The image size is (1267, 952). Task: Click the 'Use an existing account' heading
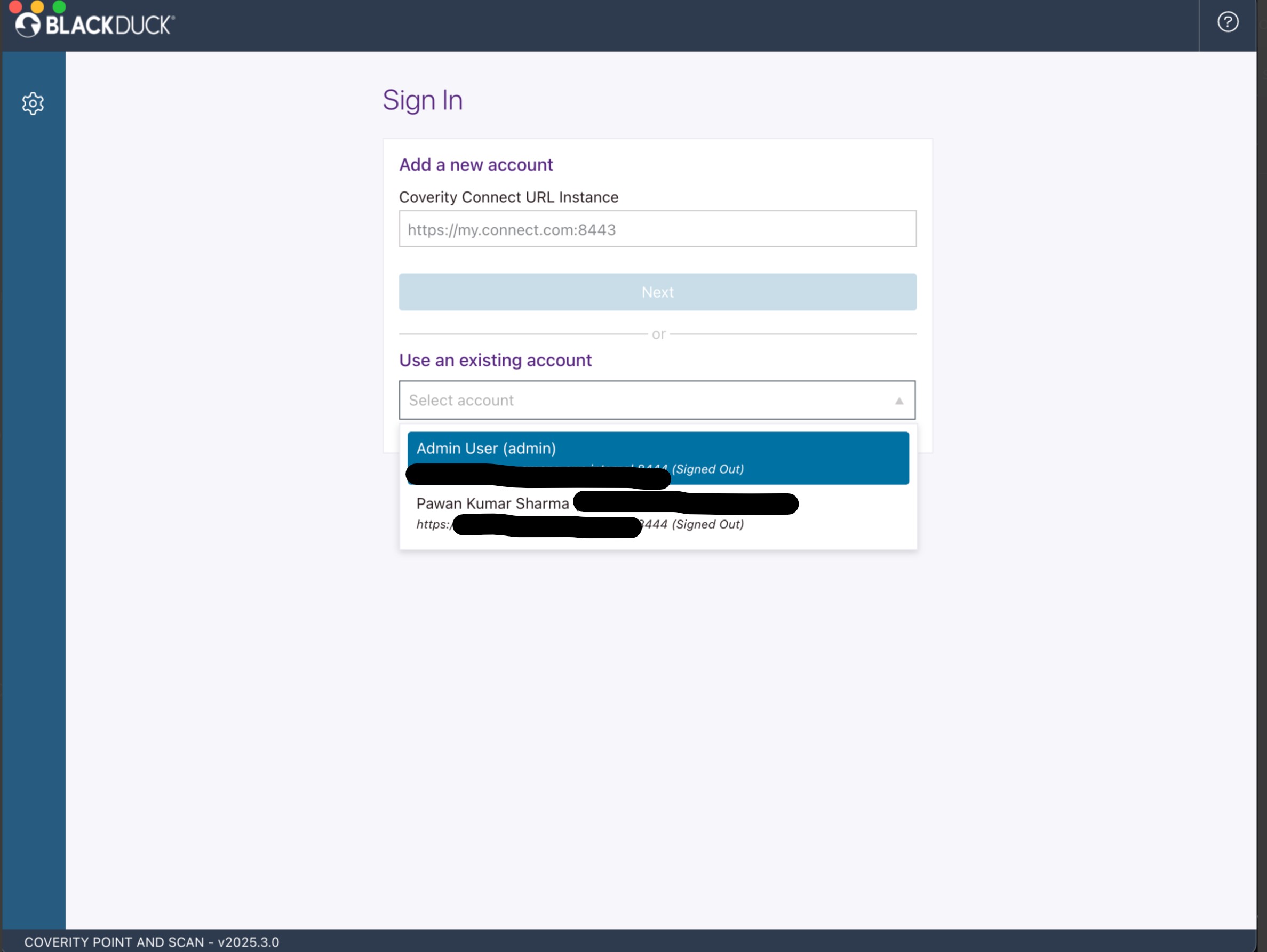pos(496,361)
